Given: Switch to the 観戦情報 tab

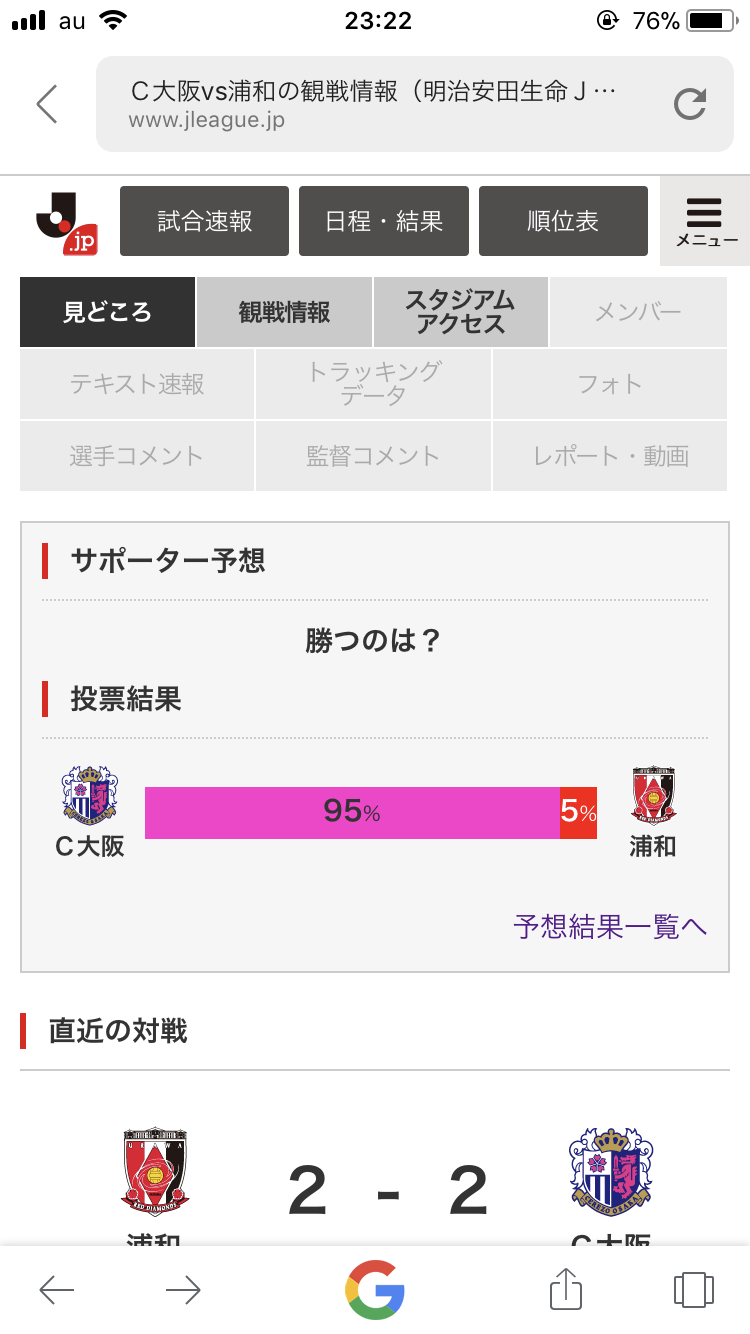Looking at the screenshot, I should [x=284, y=312].
